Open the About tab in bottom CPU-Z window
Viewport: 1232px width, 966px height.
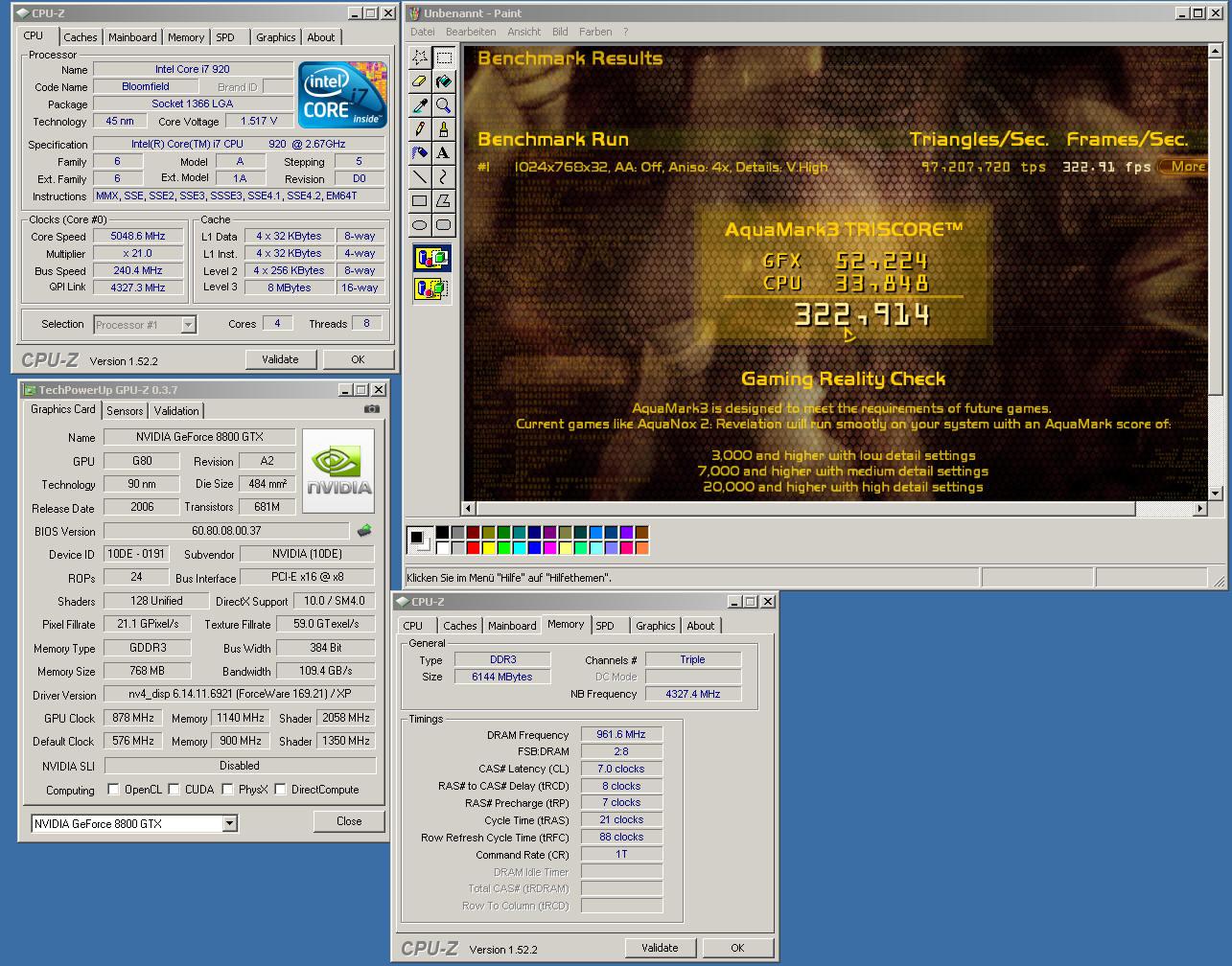click(701, 626)
